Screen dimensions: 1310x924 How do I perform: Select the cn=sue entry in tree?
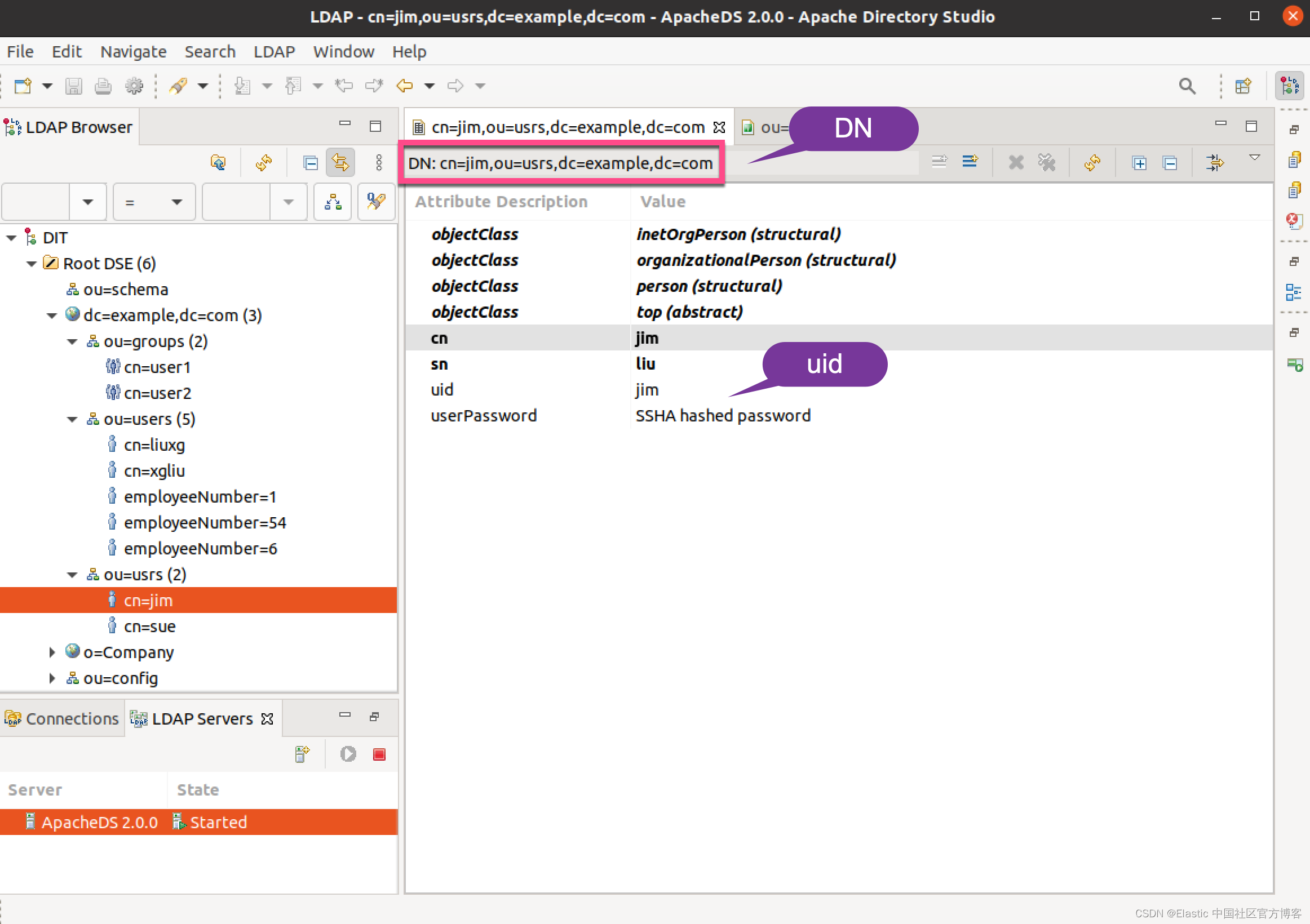click(x=149, y=627)
